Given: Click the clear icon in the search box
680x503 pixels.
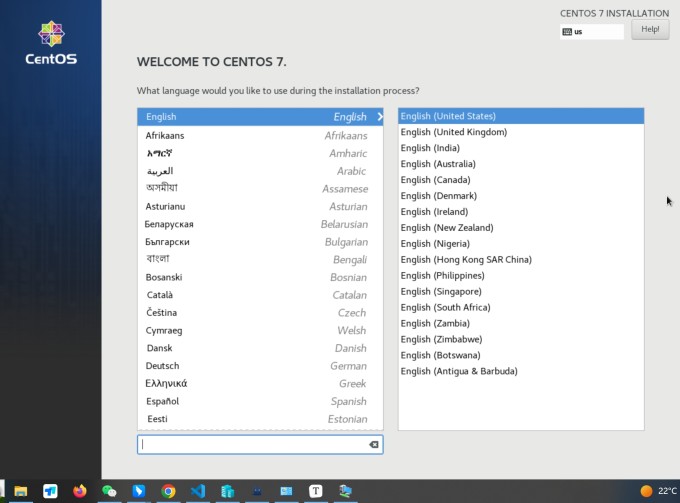Looking at the screenshot, I should (373, 444).
